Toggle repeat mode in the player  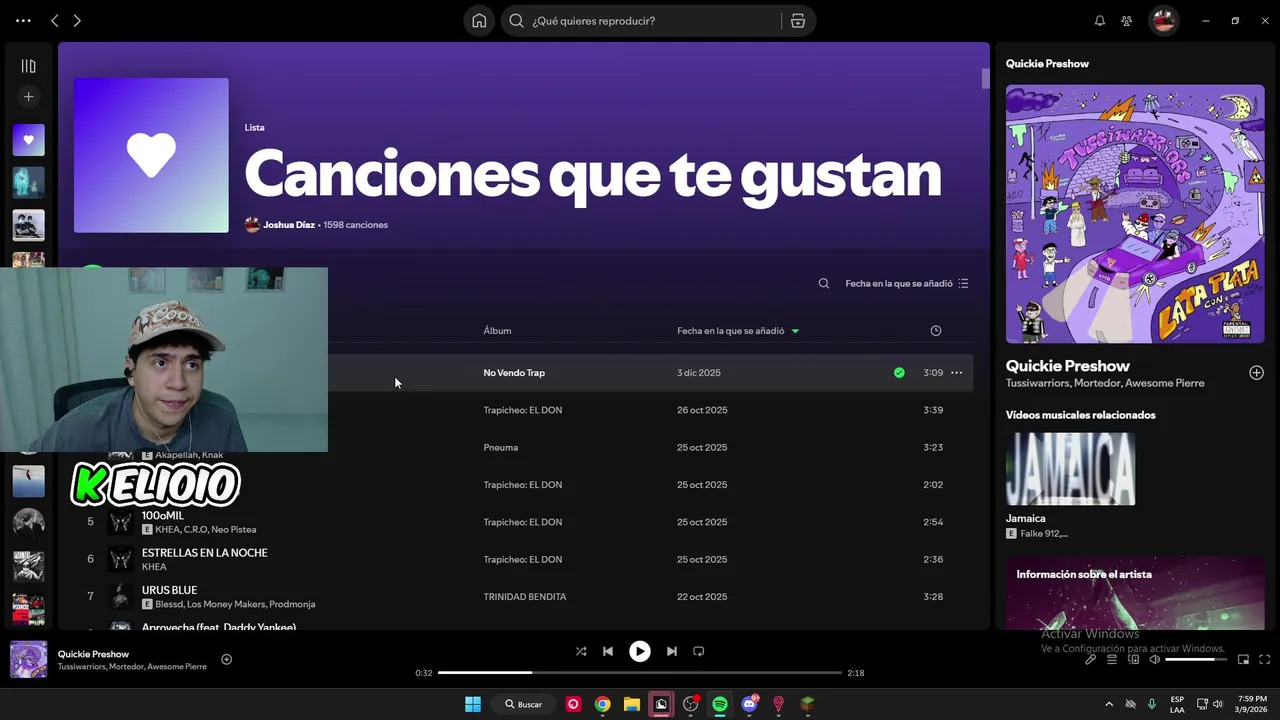tap(699, 651)
